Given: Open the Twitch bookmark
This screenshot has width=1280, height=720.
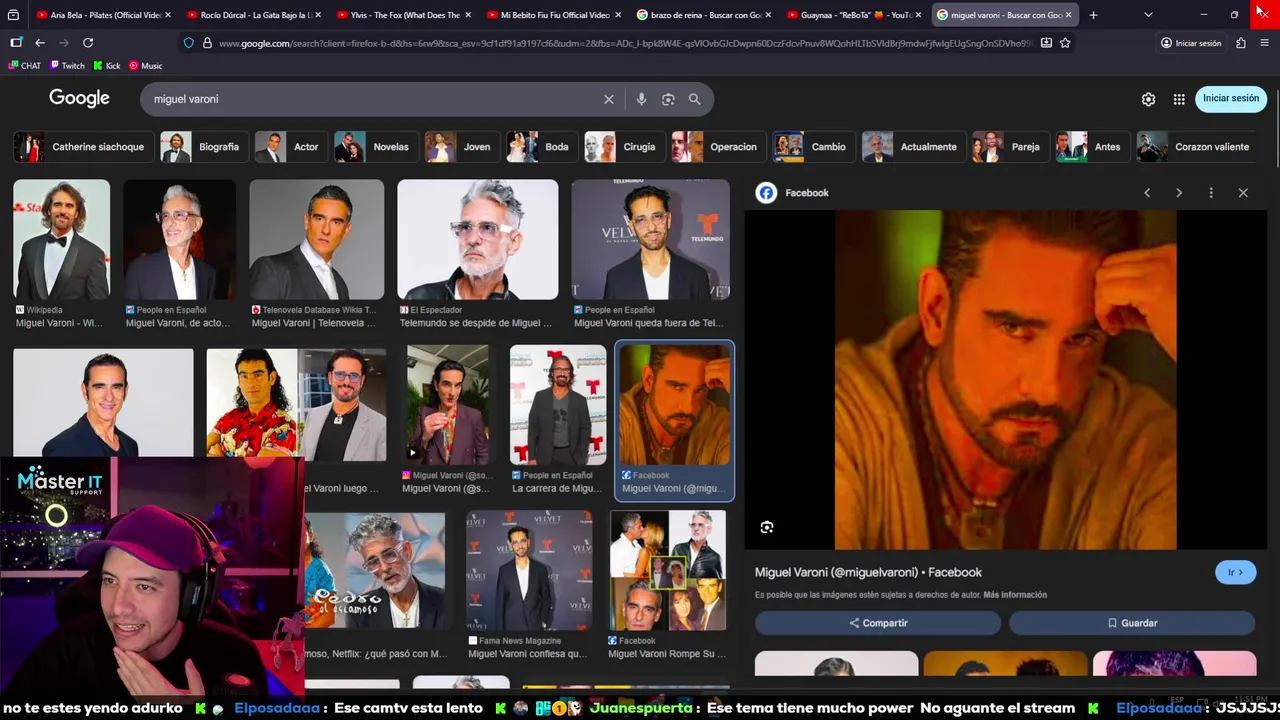Looking at the screenshot, I should (x=66, y=66).
